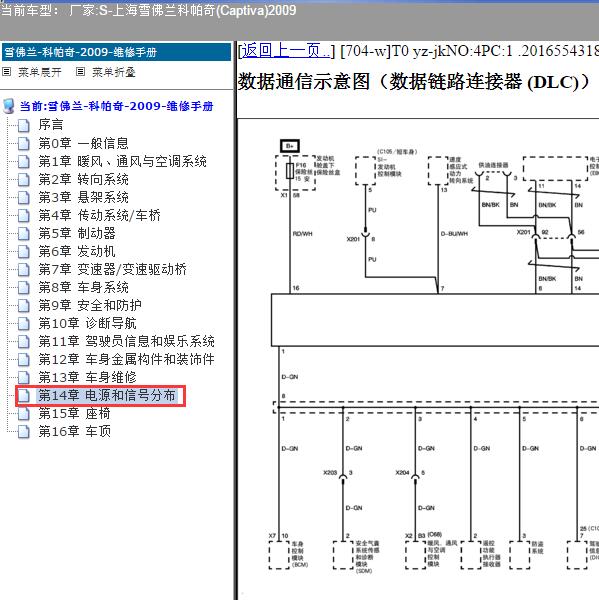Click the page icon beside 第8章 车身系统

coord(24,287)
